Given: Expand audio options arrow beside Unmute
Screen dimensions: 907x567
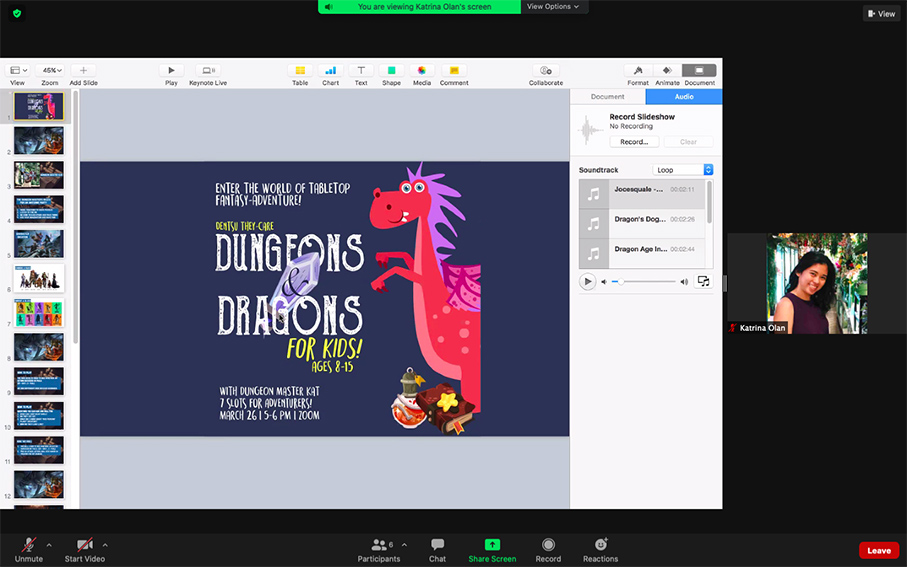Looking at the screenshot, I should (x=49, y=545).
